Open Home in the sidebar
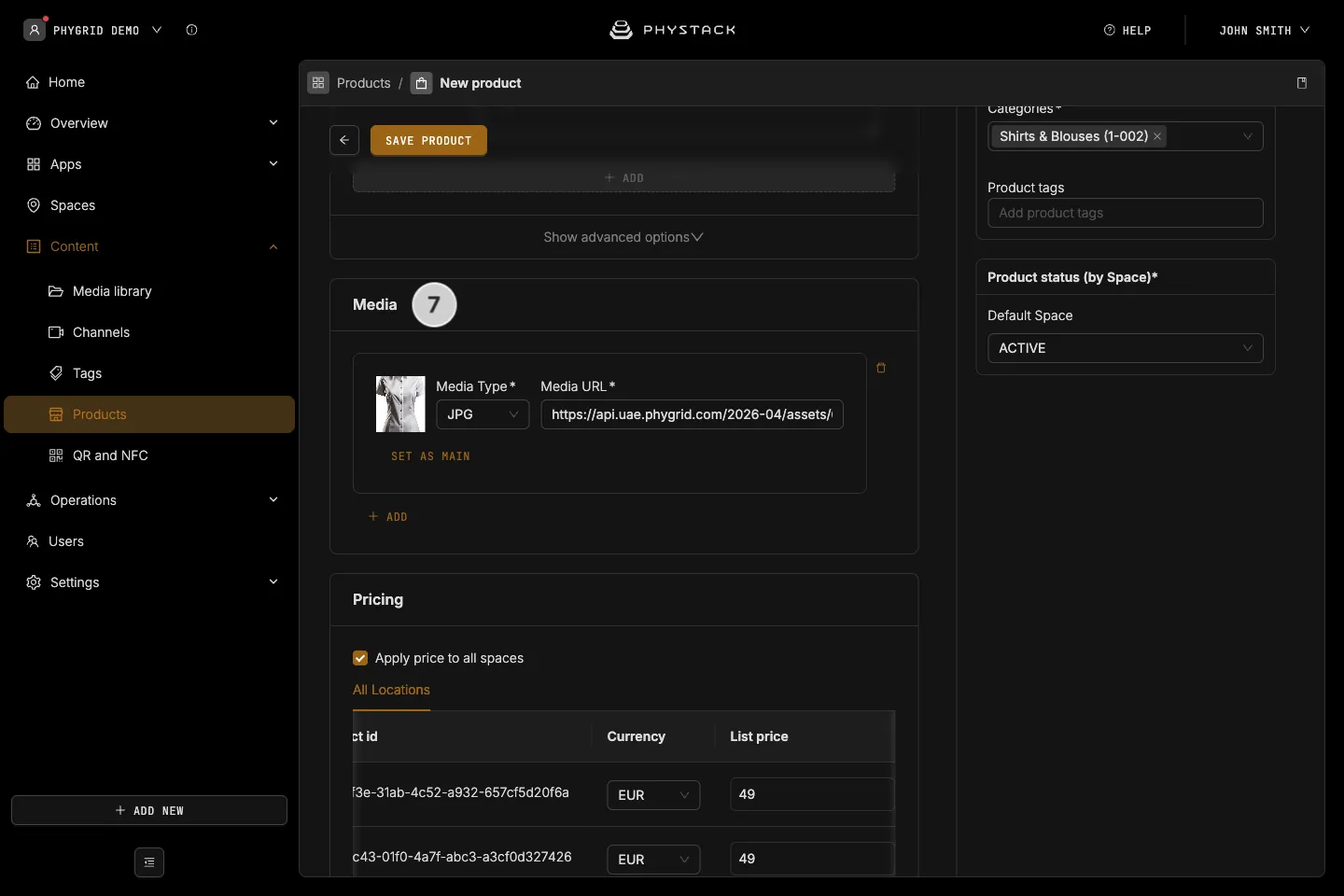This screenshot has width=1344, height=896. coord(149,82)
